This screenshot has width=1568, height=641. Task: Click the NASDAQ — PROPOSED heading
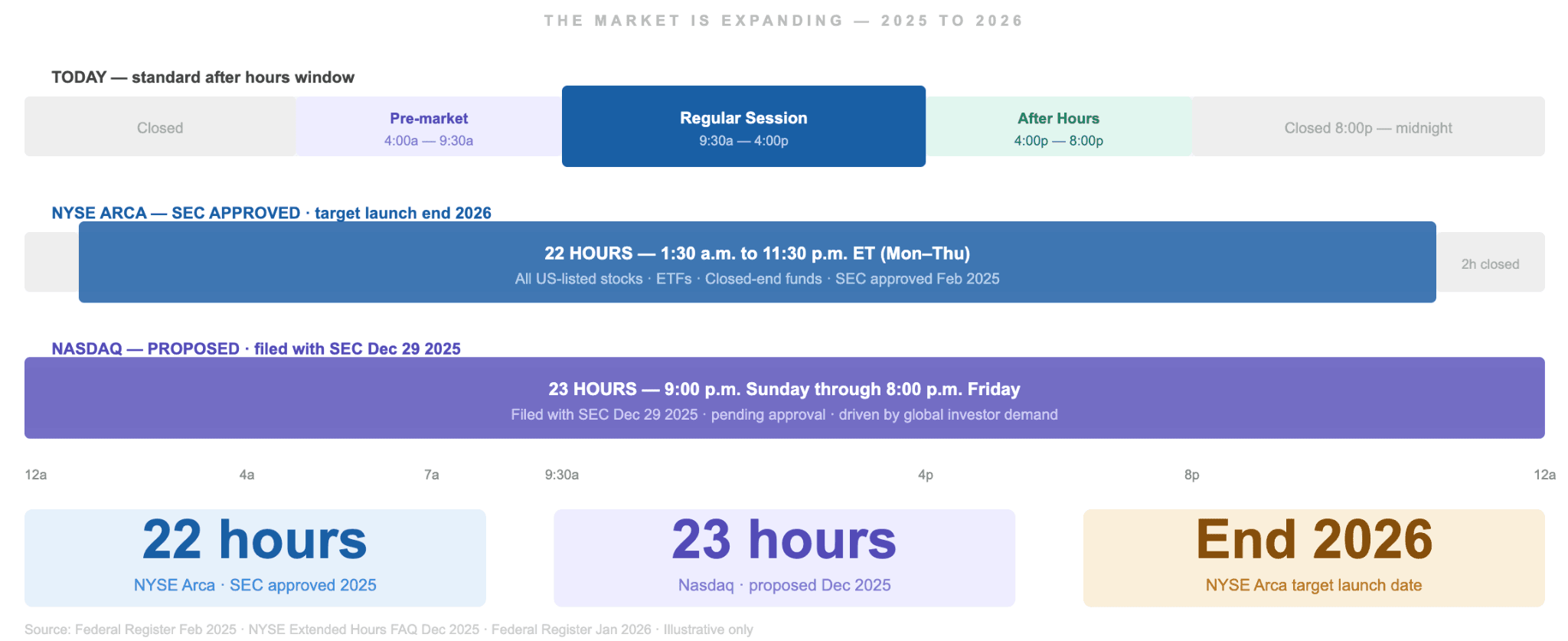pos(256,348)
